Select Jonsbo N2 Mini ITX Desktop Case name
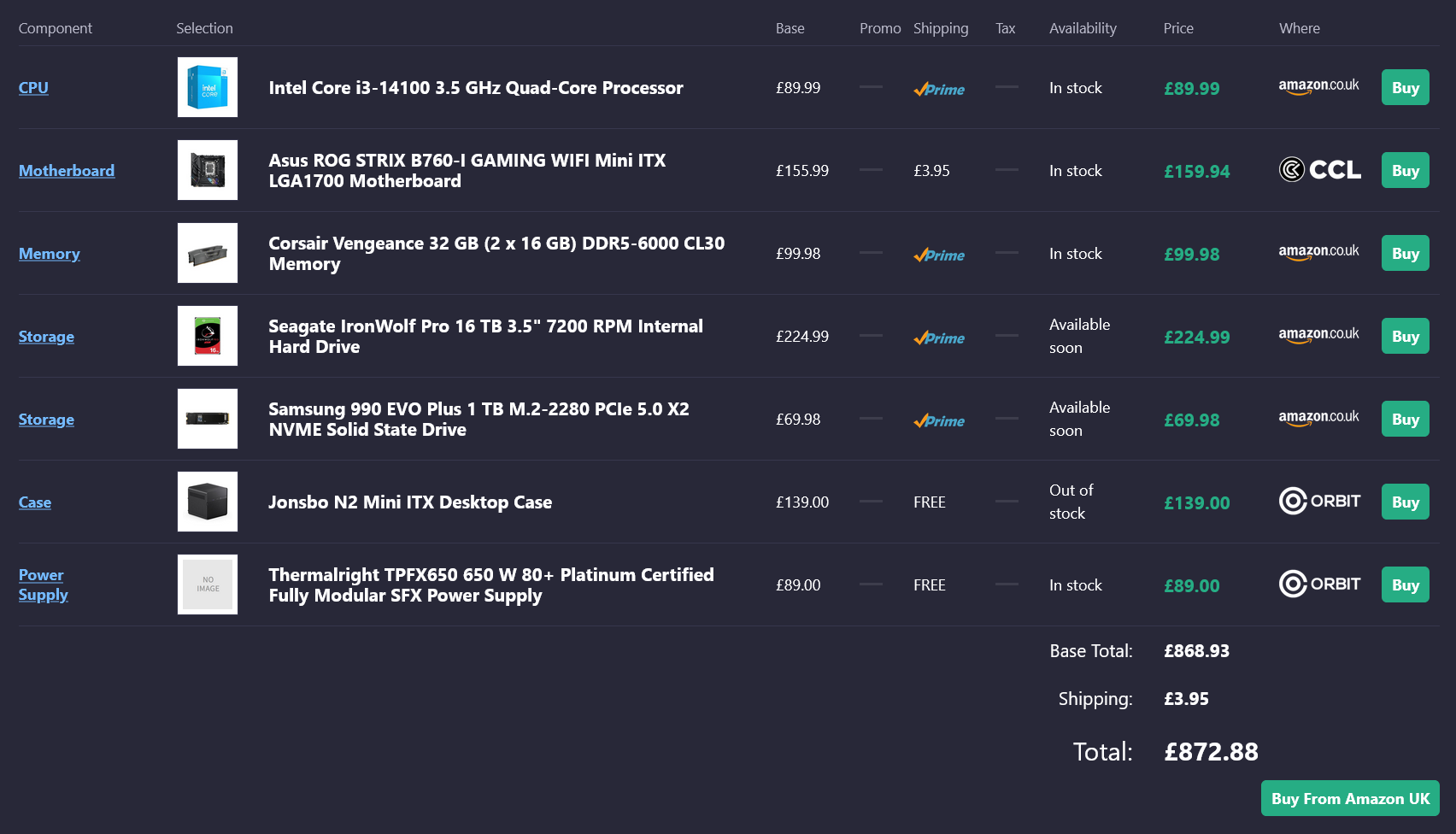The image size is (1456, 834). (x=410, y=502)
